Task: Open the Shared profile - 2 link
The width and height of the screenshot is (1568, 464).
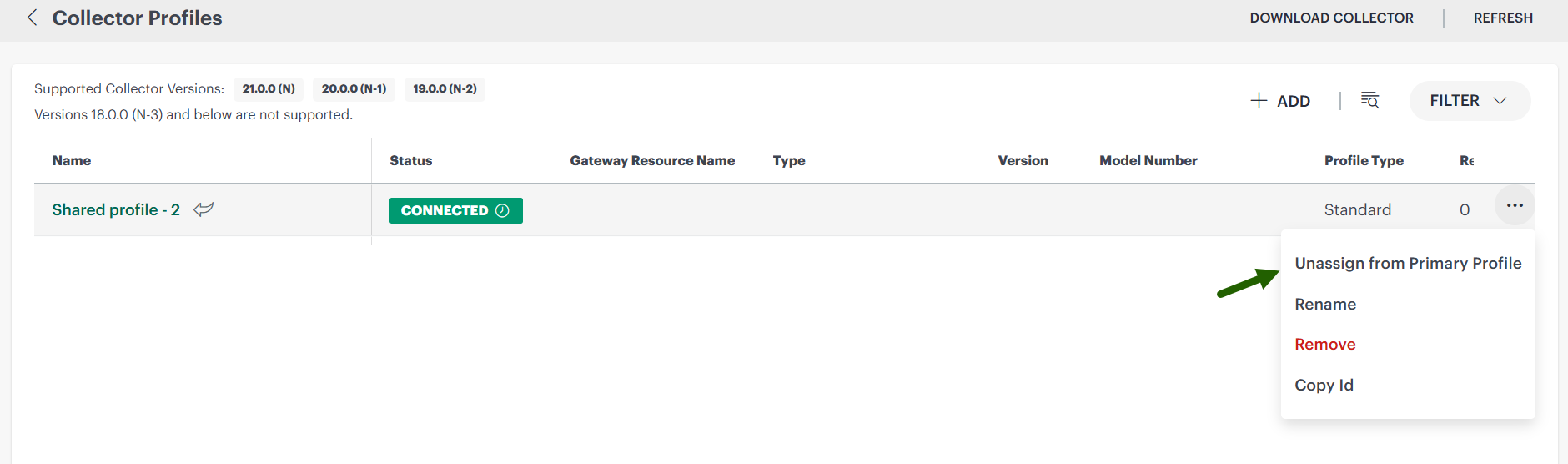Action: click(116, 209)
